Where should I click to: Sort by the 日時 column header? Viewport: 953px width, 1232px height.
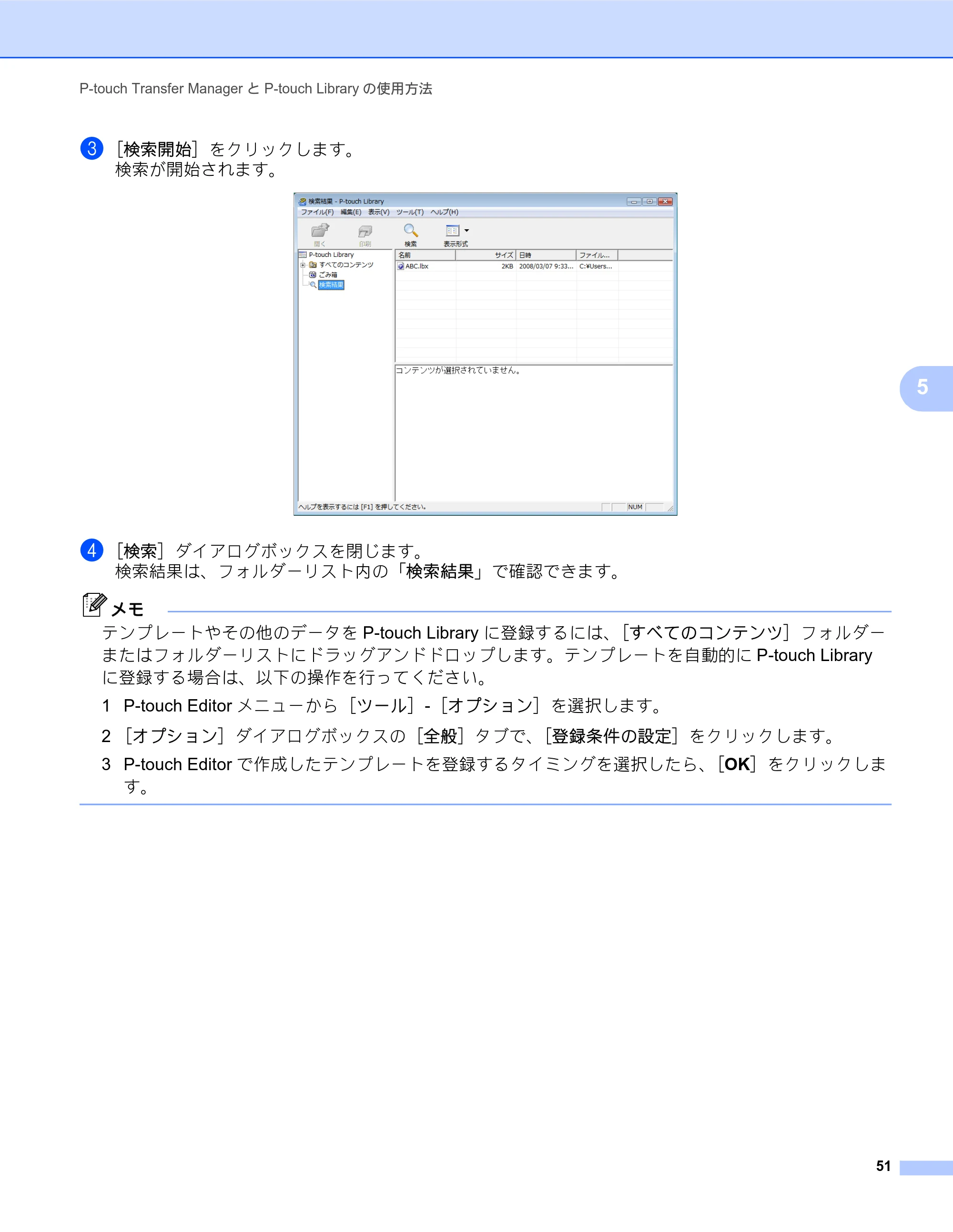pyautogui.click(x=546, y=255)
